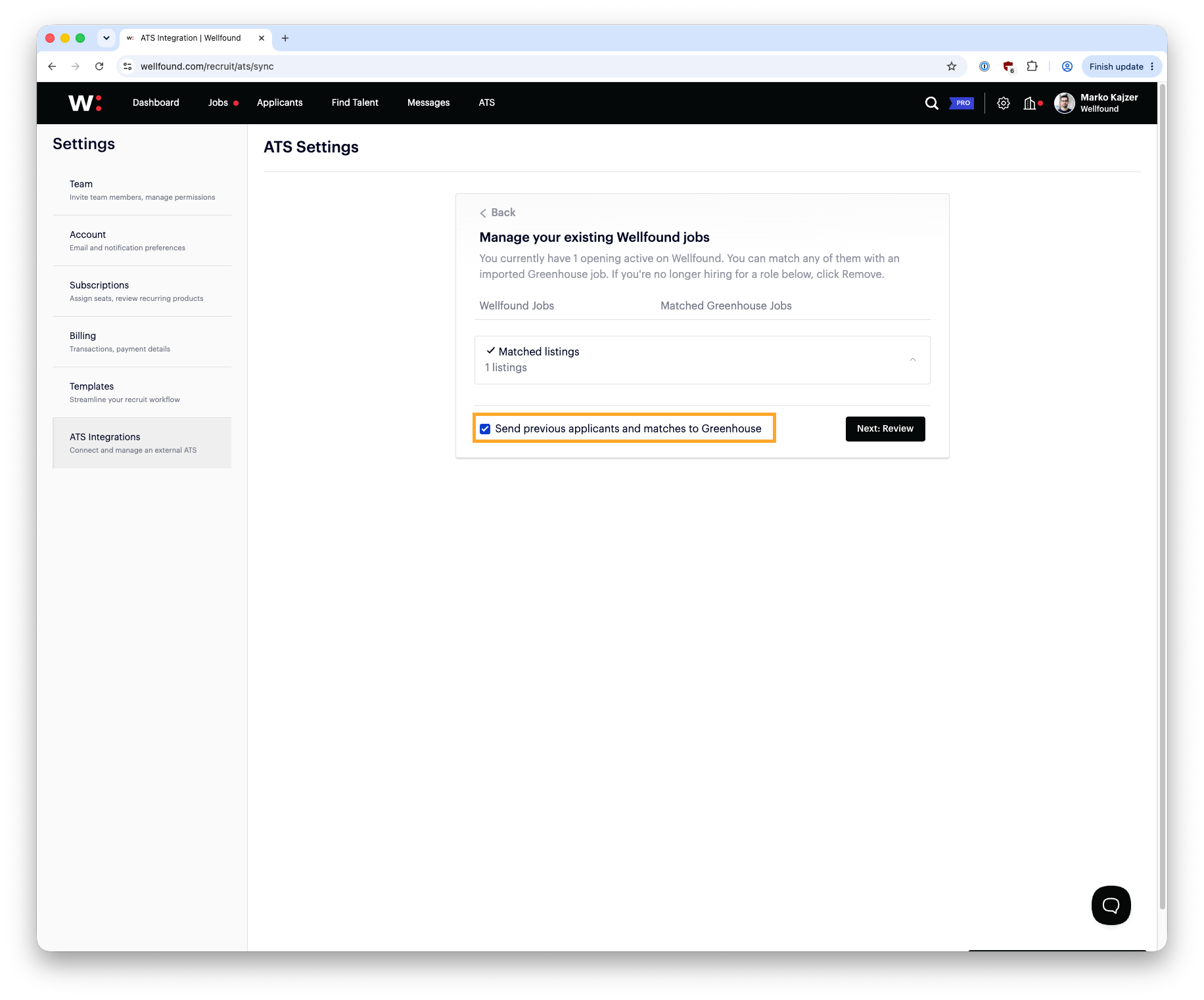Bookmark this page with star icon

point(951,66)
